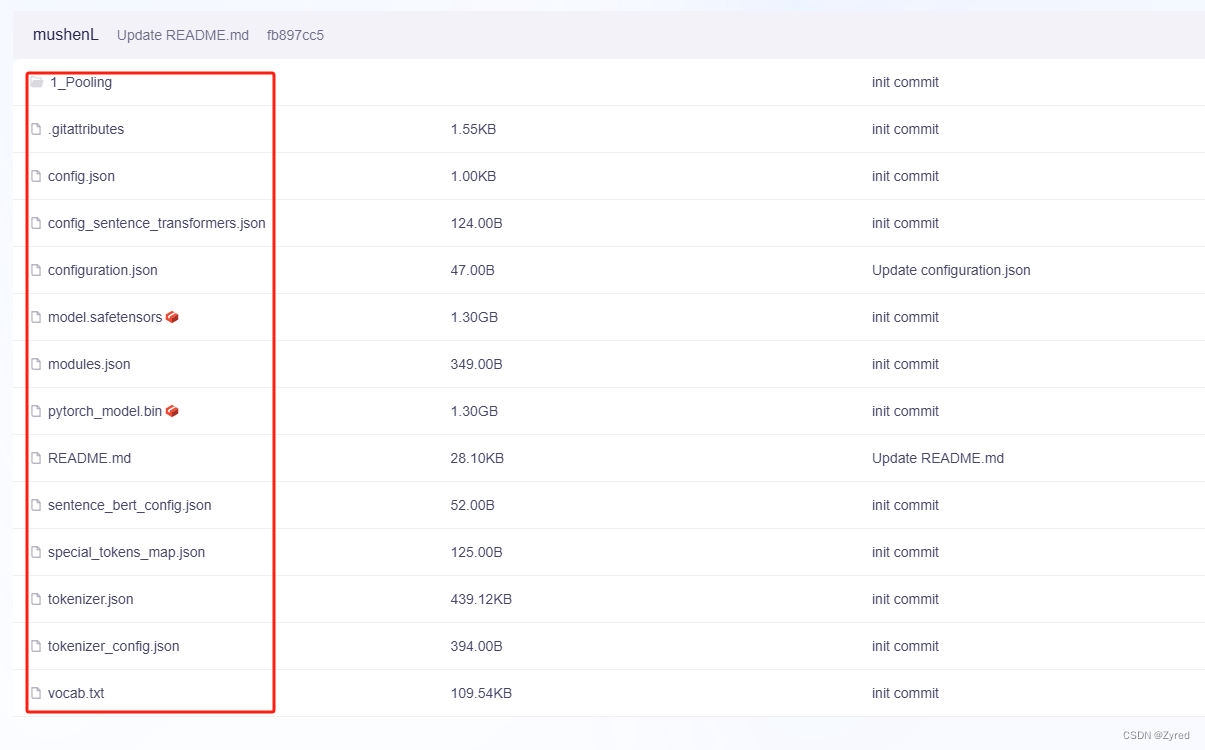Open the pytorch_model.bin file
The image size is (1205, 750).
105,411
